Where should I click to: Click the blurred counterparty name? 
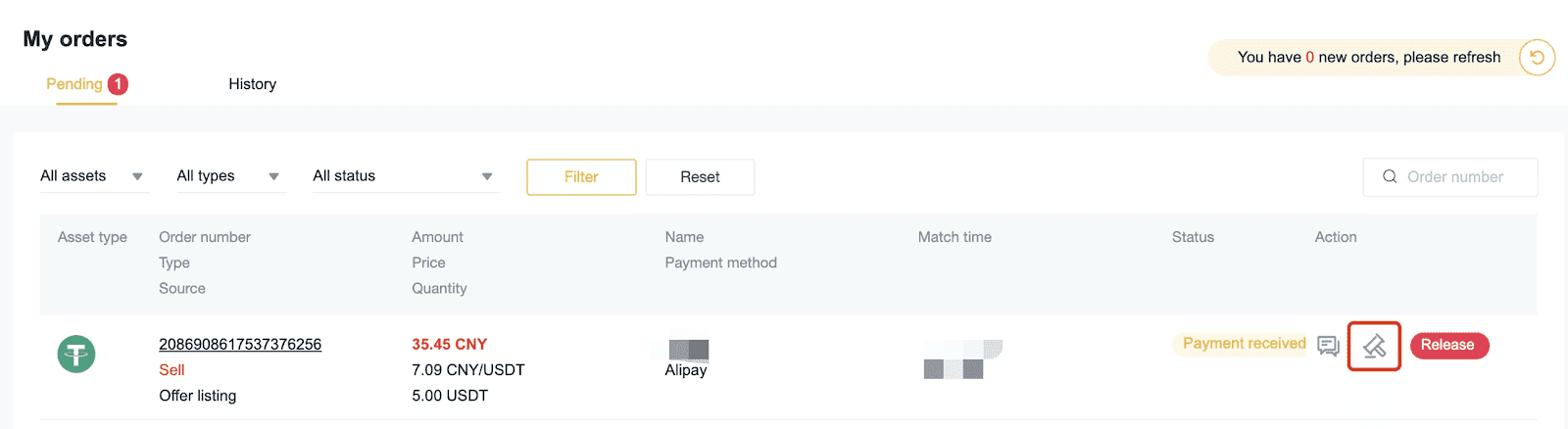click(689, 349)
